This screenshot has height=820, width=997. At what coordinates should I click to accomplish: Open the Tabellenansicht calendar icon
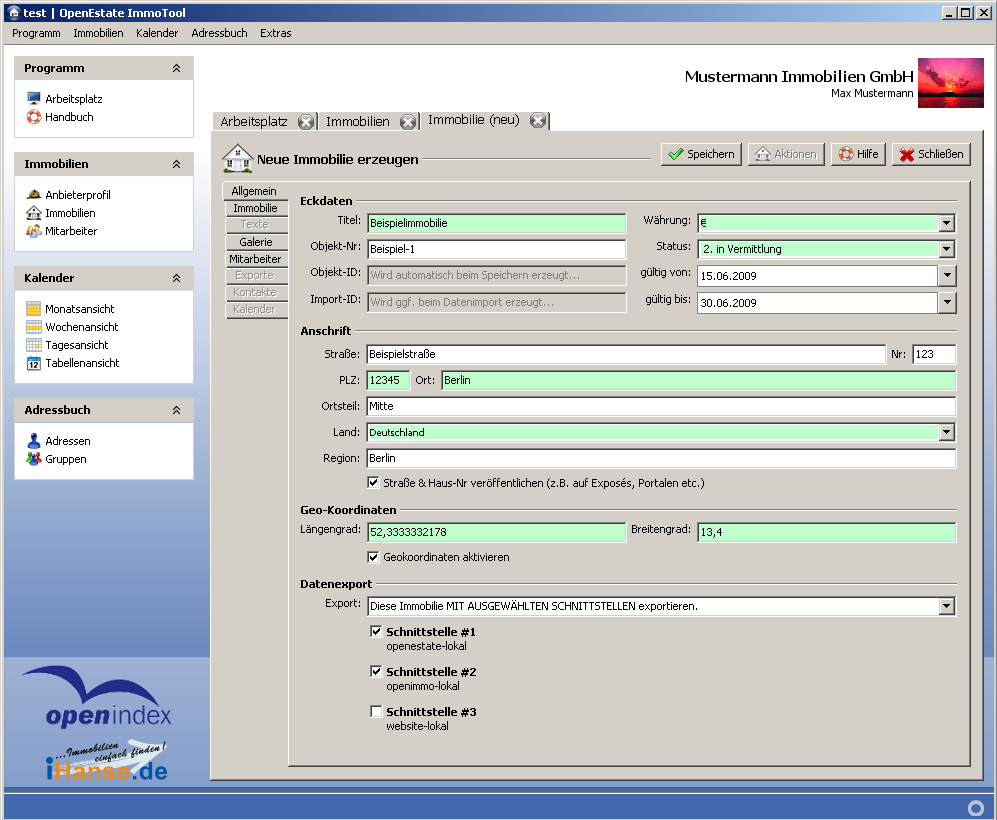tap(34, 363)
